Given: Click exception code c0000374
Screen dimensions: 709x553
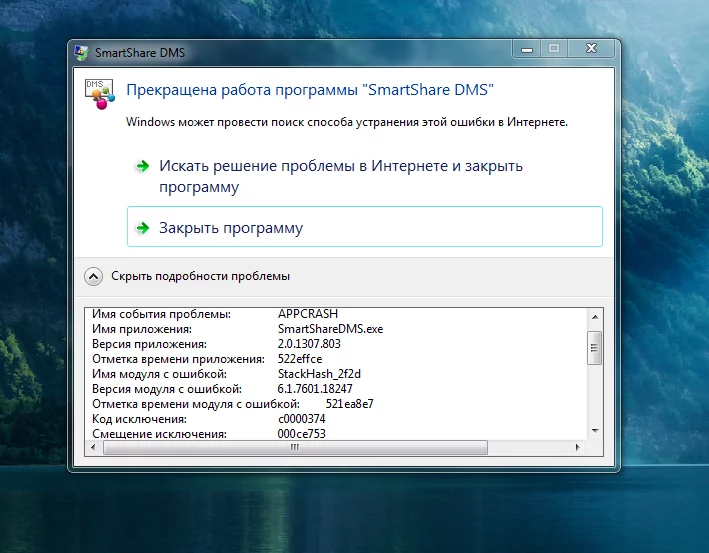Looking at the screenshot, I should (302, 418).
